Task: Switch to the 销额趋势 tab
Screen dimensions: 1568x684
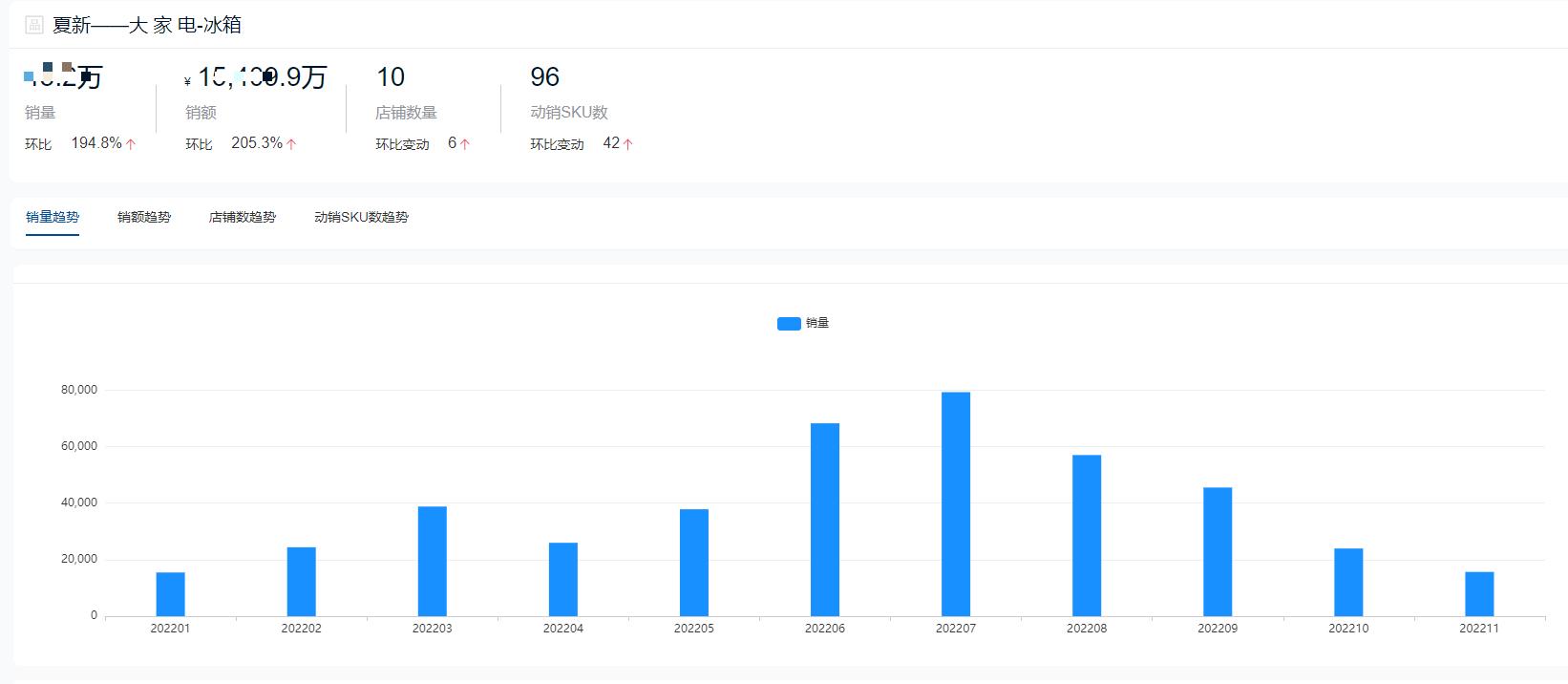Action: [x=144, y=217]
